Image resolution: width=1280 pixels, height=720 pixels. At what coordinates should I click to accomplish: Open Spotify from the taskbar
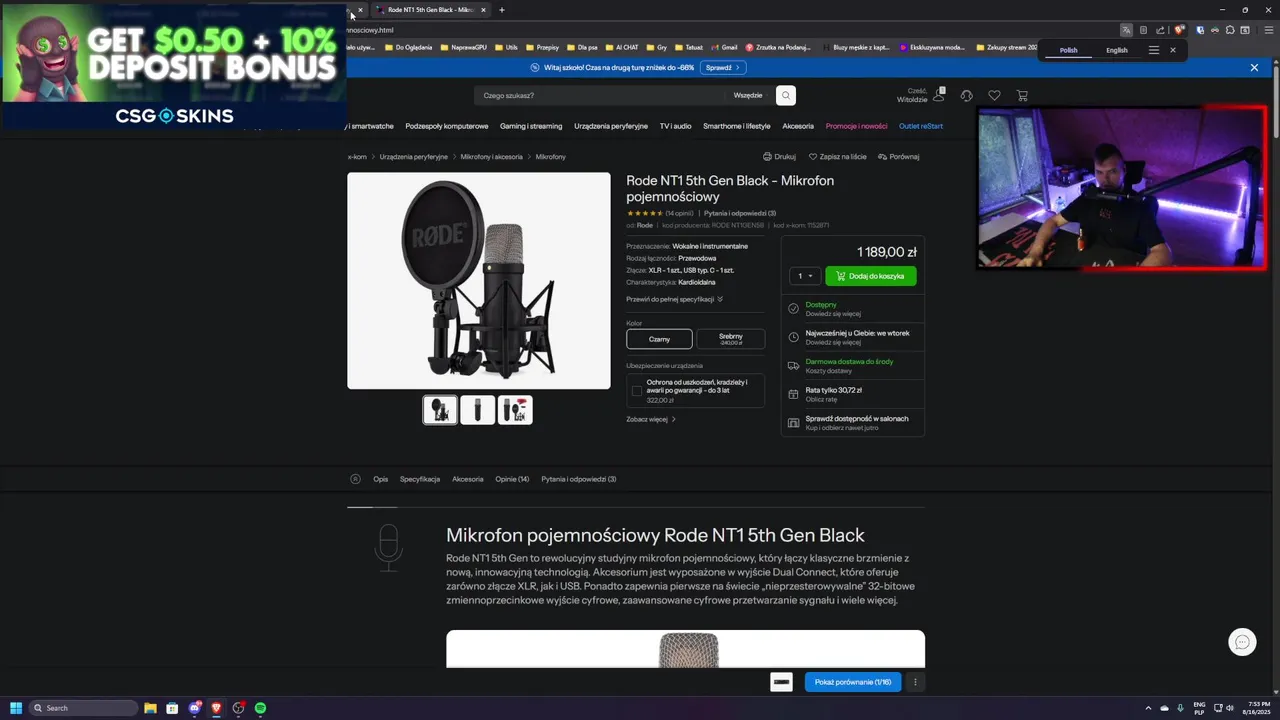click(260, 708)
